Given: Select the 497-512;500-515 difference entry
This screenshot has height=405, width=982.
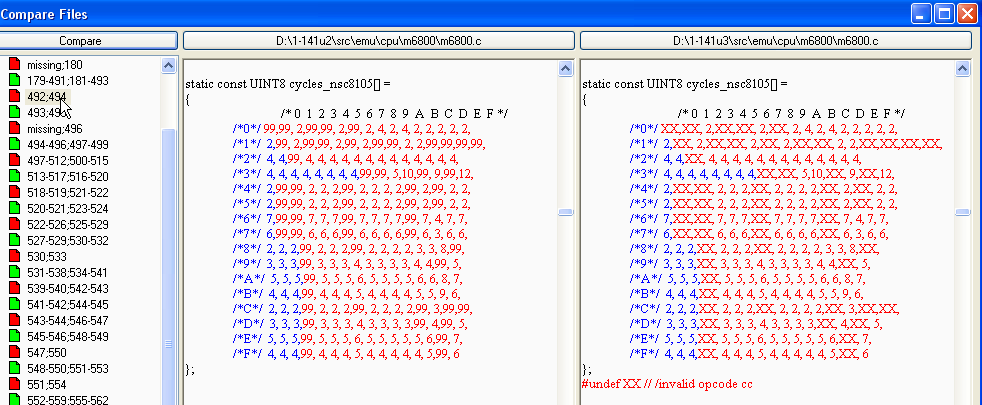Looking at the screenshot, I should point(68,160).
